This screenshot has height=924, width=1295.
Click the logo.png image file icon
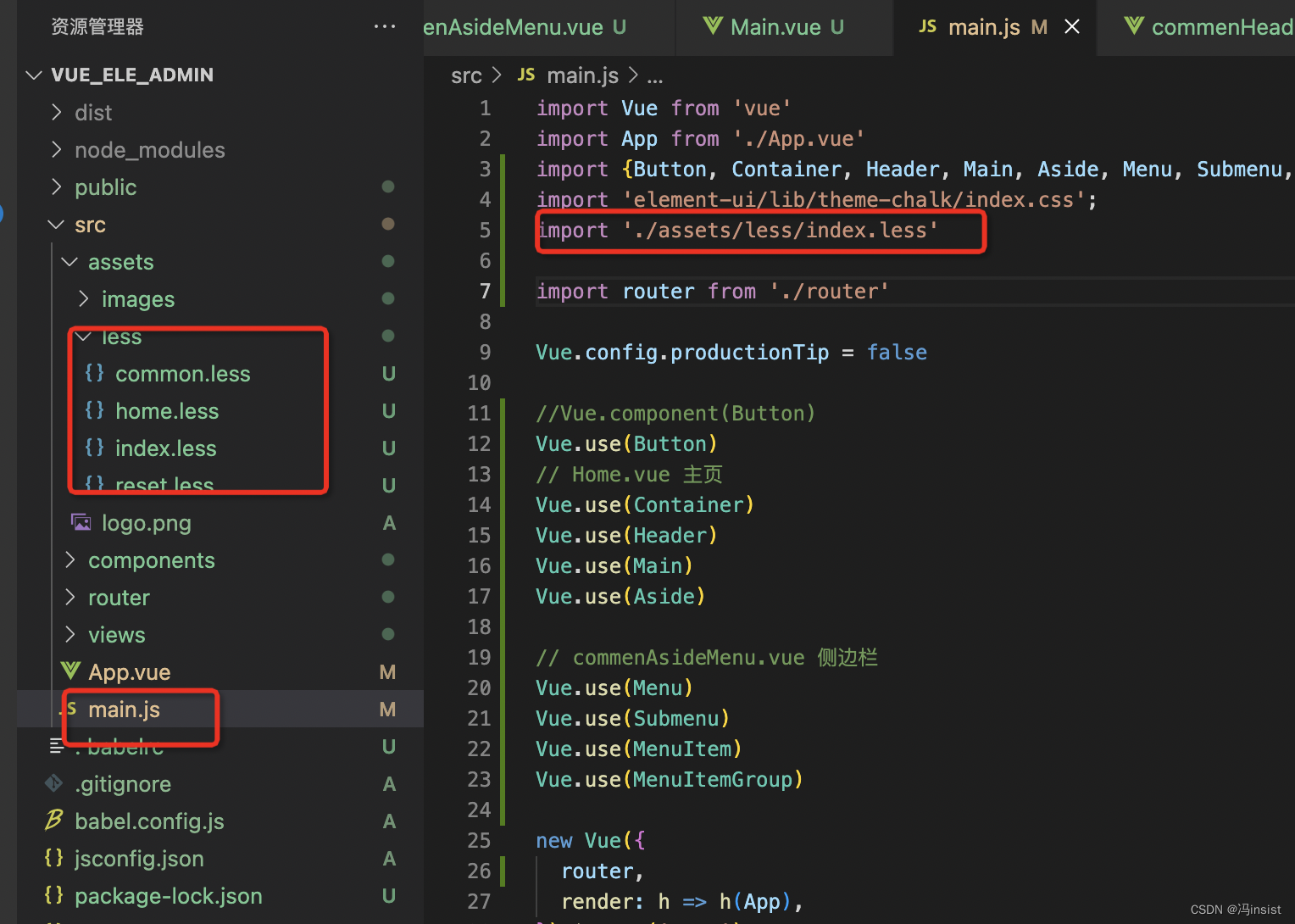coord(81,522)
